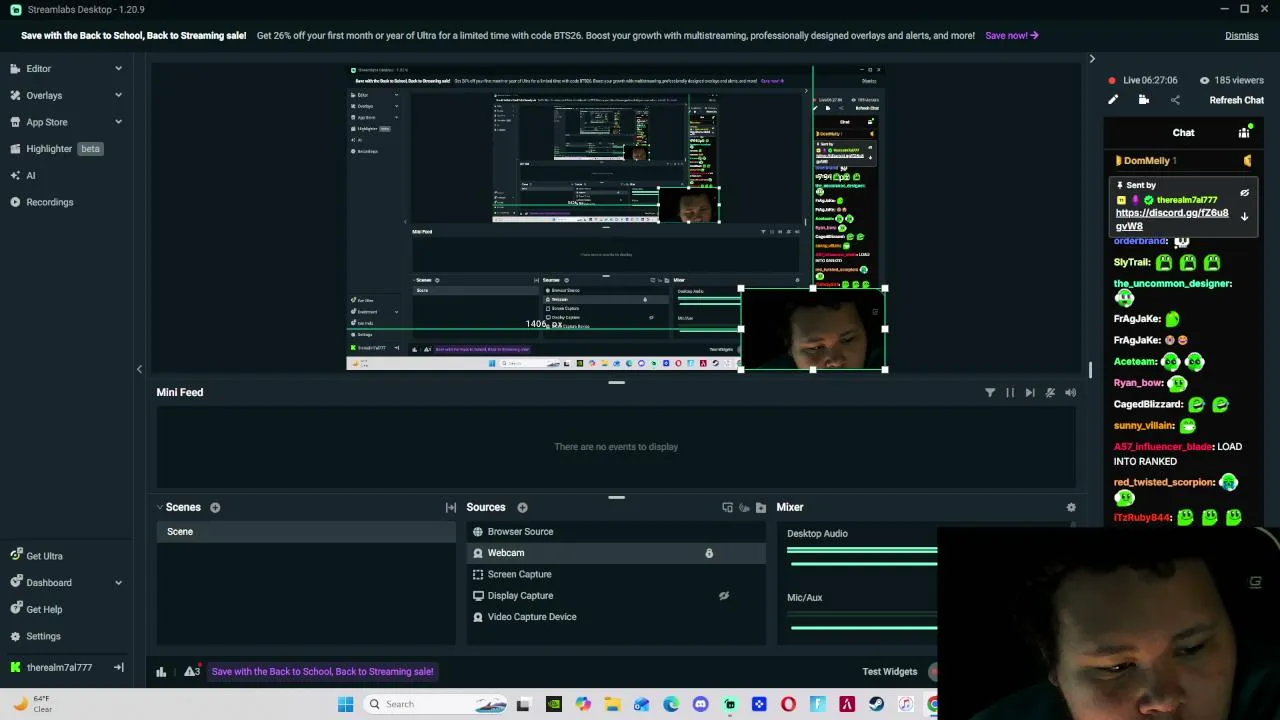
Task: Select the Browser Source row
Action: (x=616, y=532)
